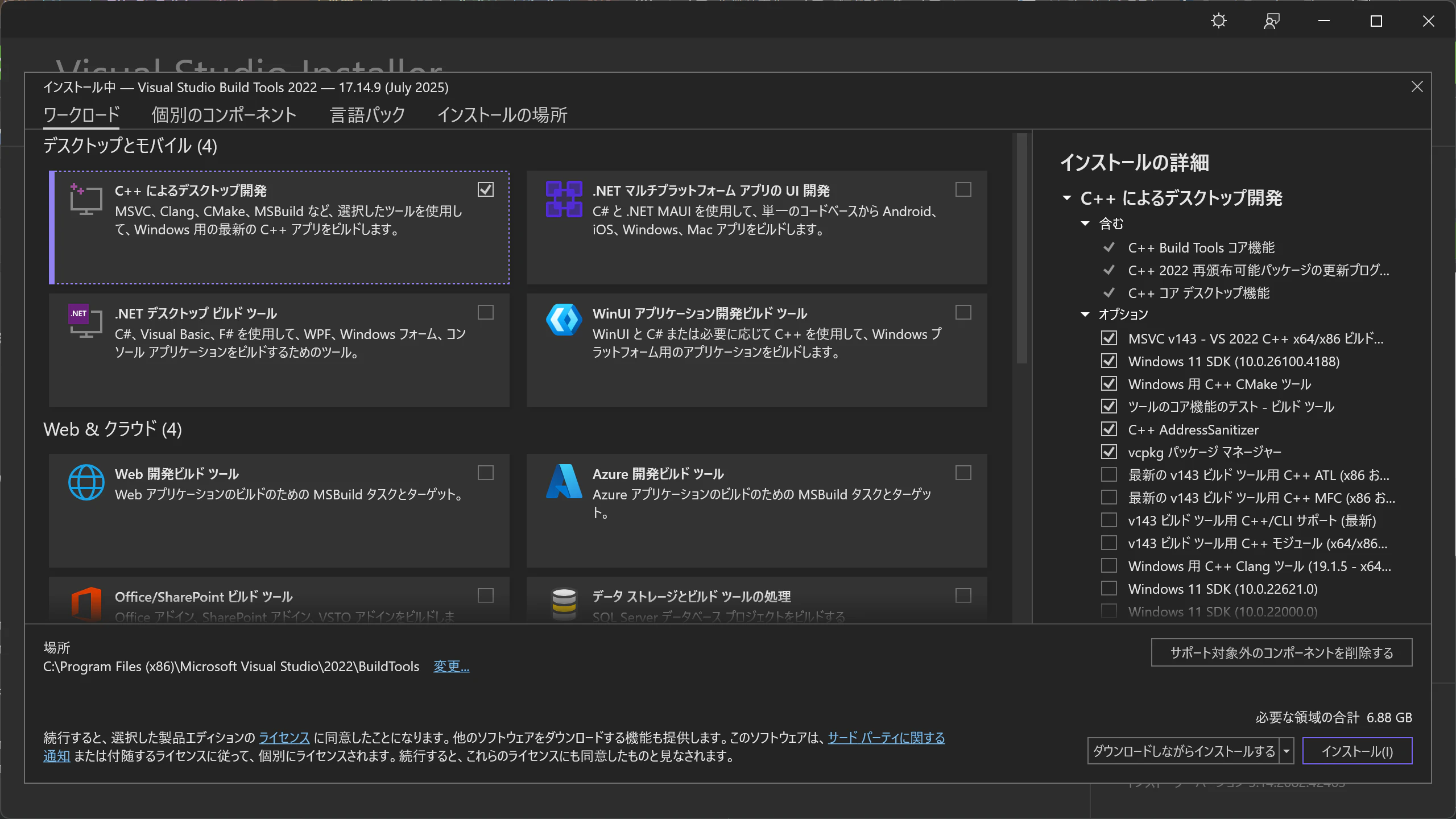The image size is (1456, 819).
Task: Click the .NET desktop build tools icon
Action: [x=86, y=322]
